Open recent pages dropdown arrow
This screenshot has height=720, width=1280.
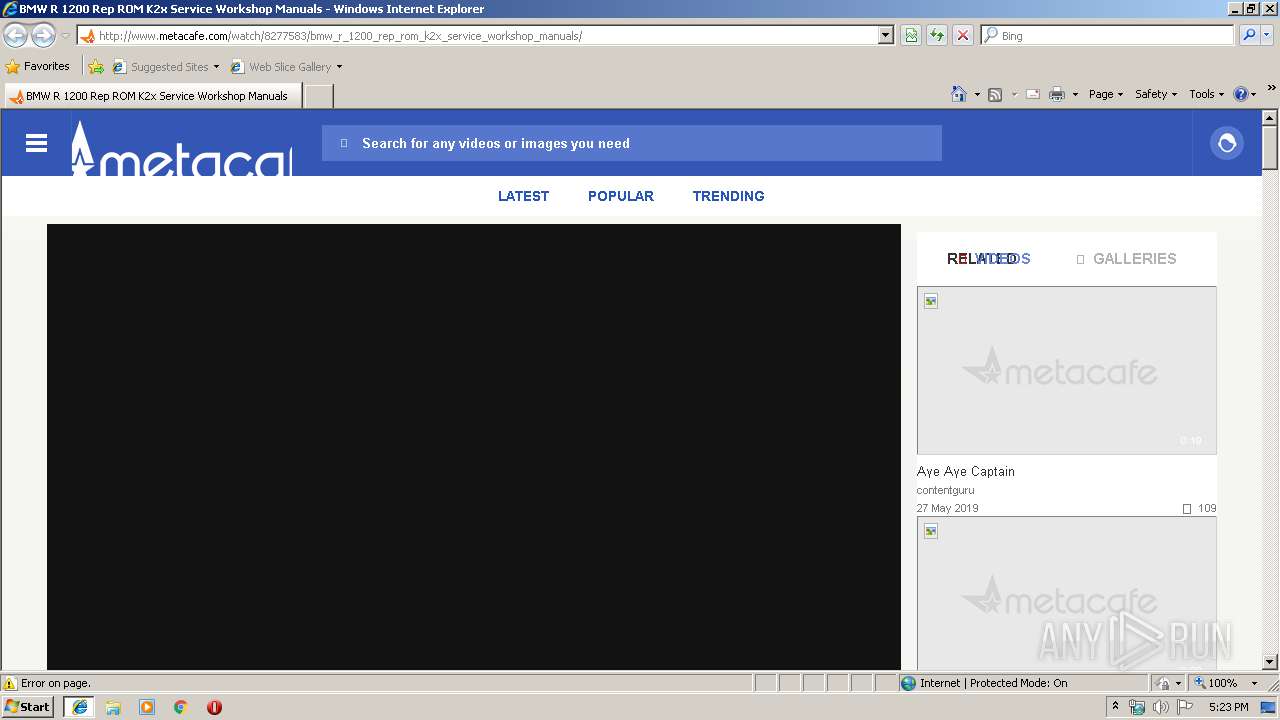(65, 36)
